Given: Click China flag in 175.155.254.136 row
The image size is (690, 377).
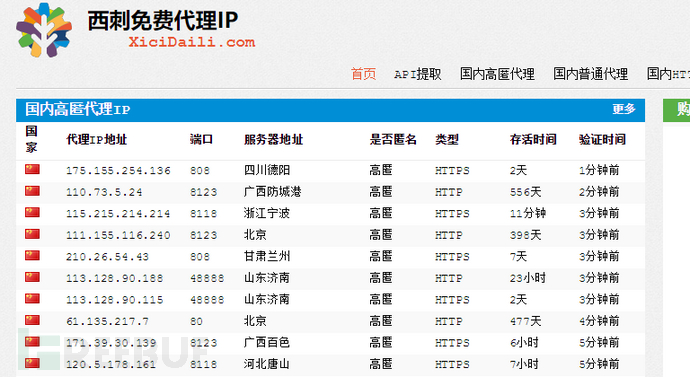Looking at the screenshot, I should pos(32,169).
